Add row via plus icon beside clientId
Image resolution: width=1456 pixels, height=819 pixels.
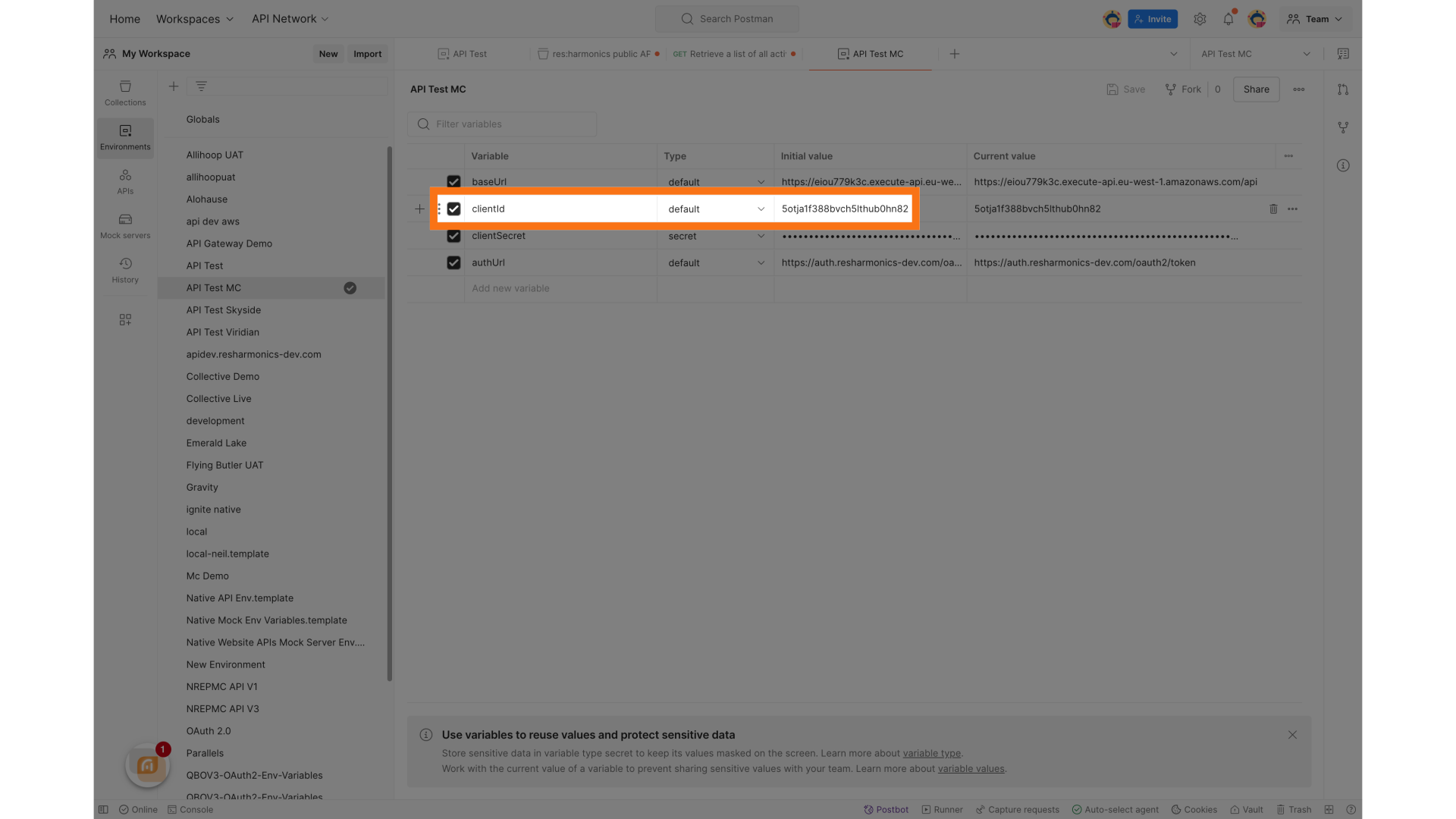click(419, 209)
